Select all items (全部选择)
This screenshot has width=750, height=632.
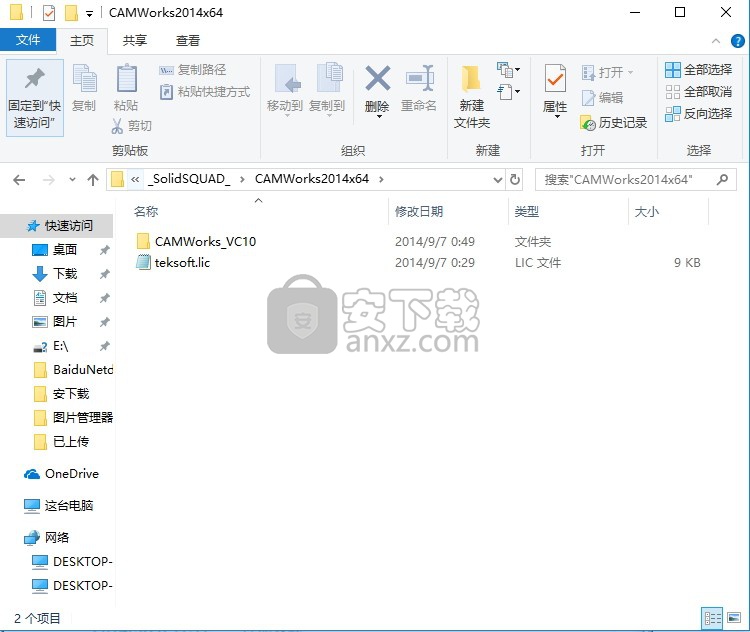pos(698,70)
